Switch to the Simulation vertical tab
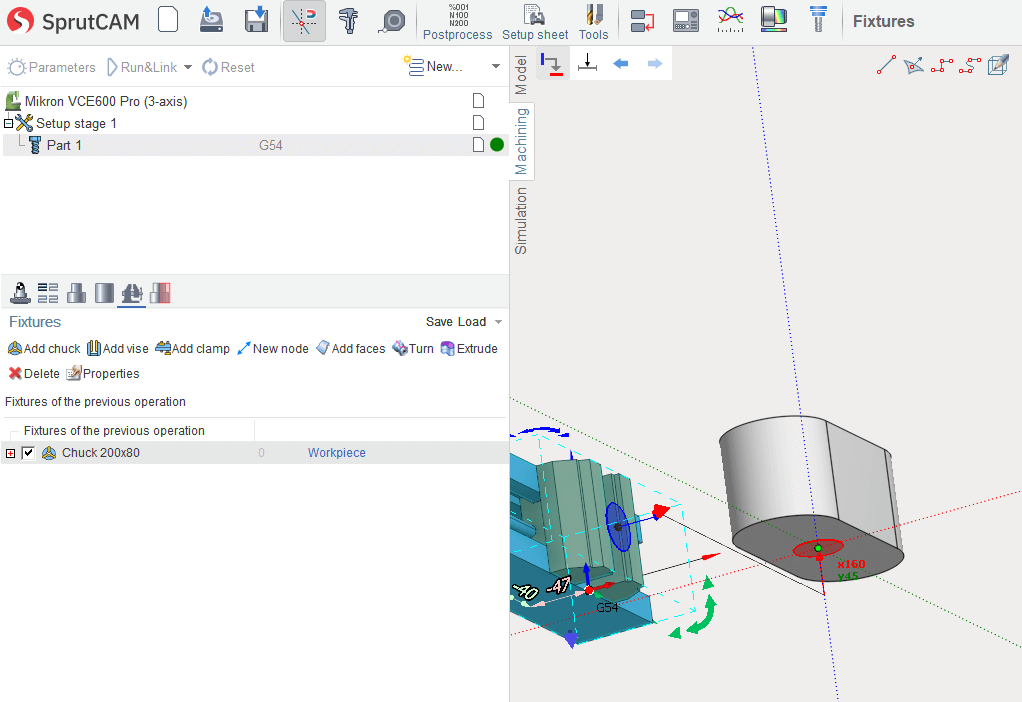This screenshot has height=702, width=1022. pyautogui.click(x=521, y=221)
